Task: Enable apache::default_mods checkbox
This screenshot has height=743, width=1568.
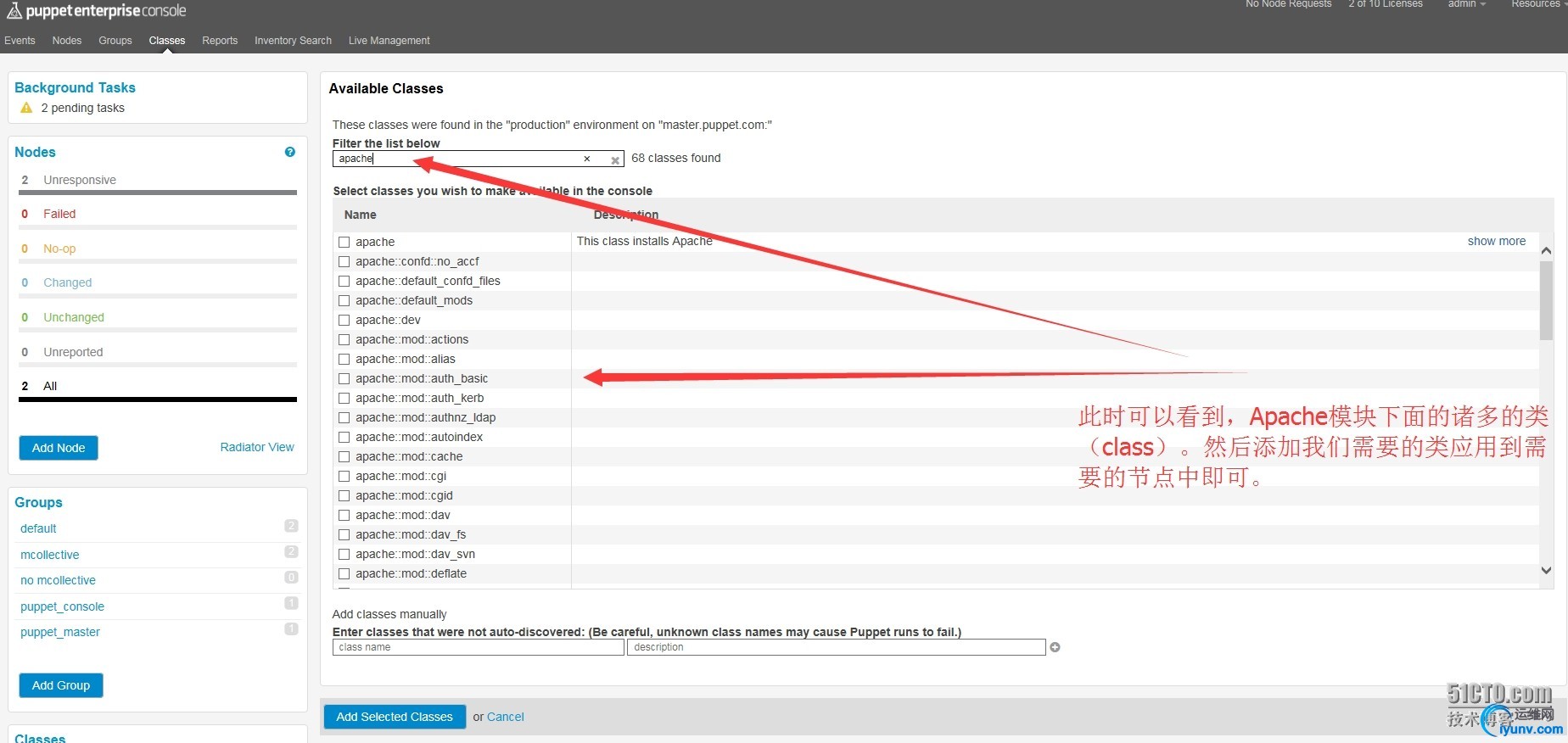Action: [x=344, y=300]
